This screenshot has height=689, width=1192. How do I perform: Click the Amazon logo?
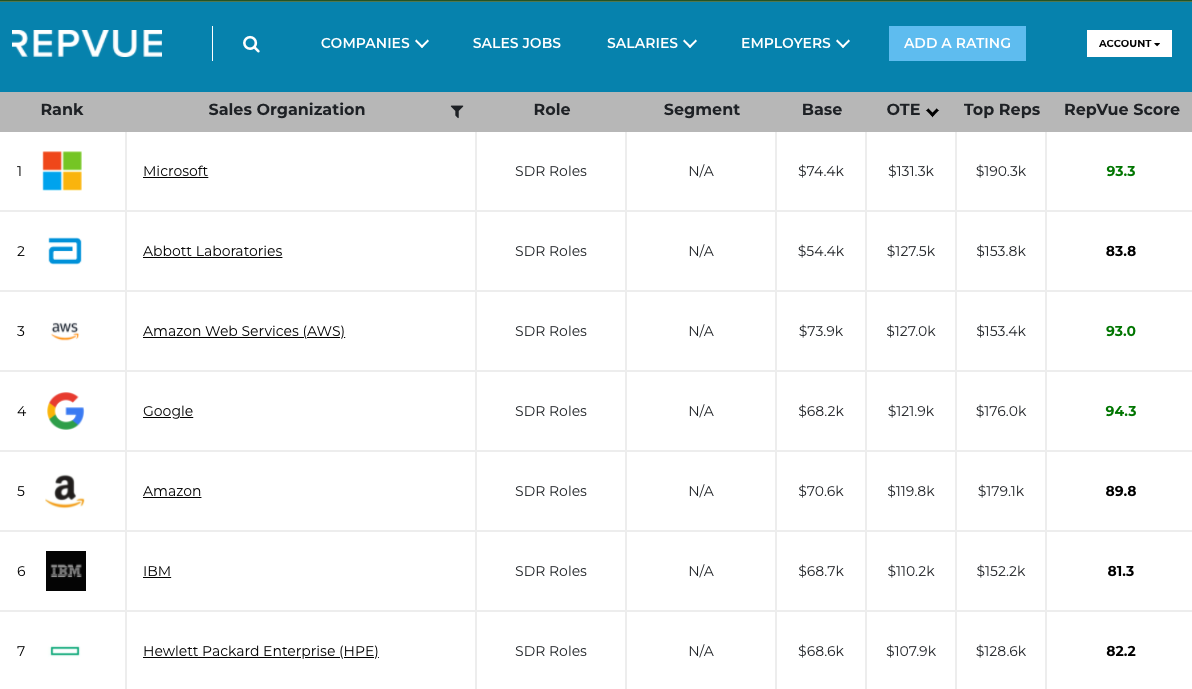click(65, 491)
